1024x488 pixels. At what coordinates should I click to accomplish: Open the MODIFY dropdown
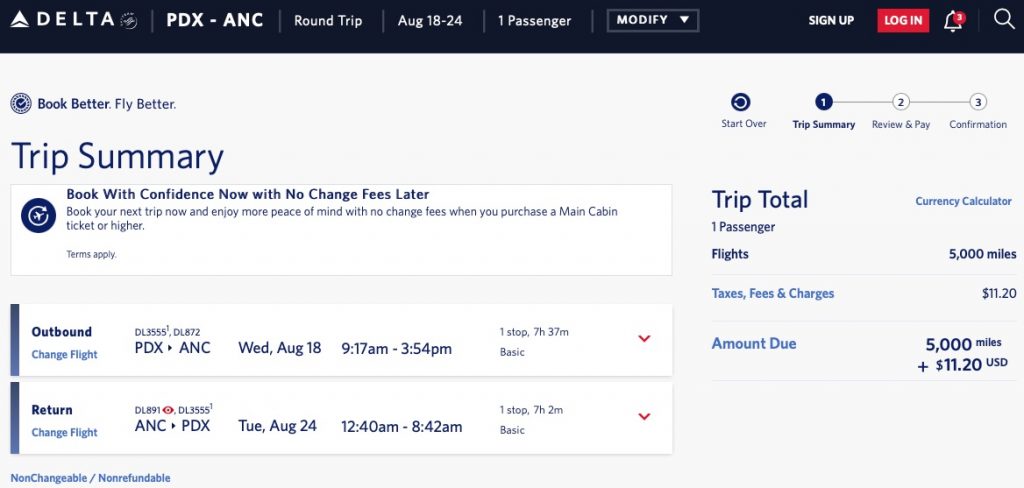coord(652,20)
